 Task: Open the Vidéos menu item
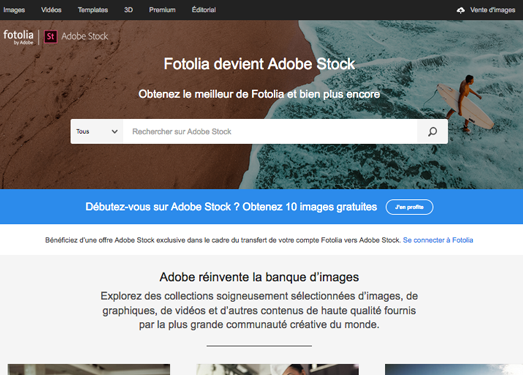[x=51, y=10]
